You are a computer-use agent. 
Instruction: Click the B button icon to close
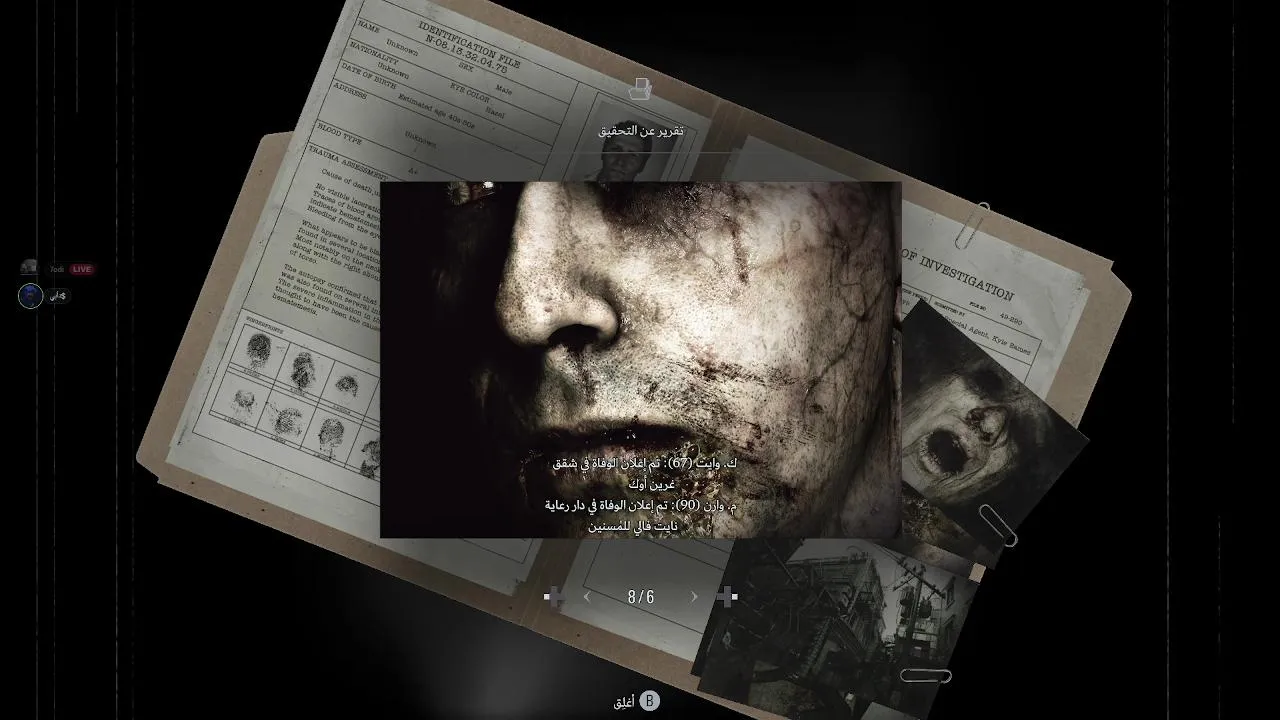[649, 701]
